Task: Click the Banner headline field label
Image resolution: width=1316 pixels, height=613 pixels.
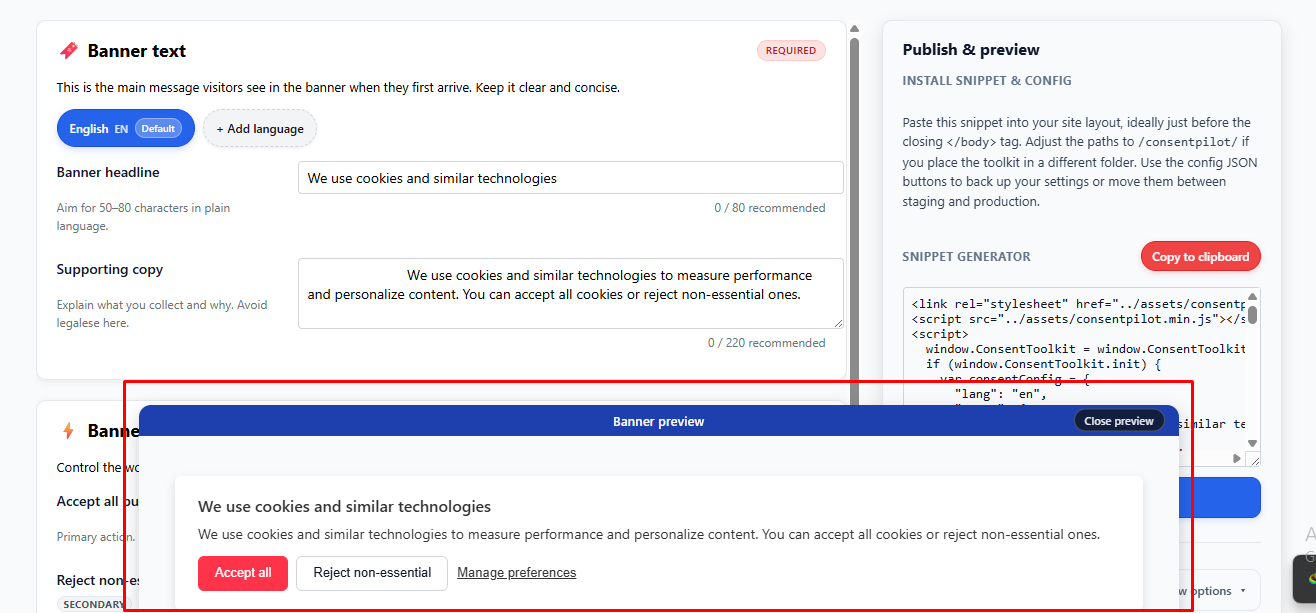Action: pos(108,172)
